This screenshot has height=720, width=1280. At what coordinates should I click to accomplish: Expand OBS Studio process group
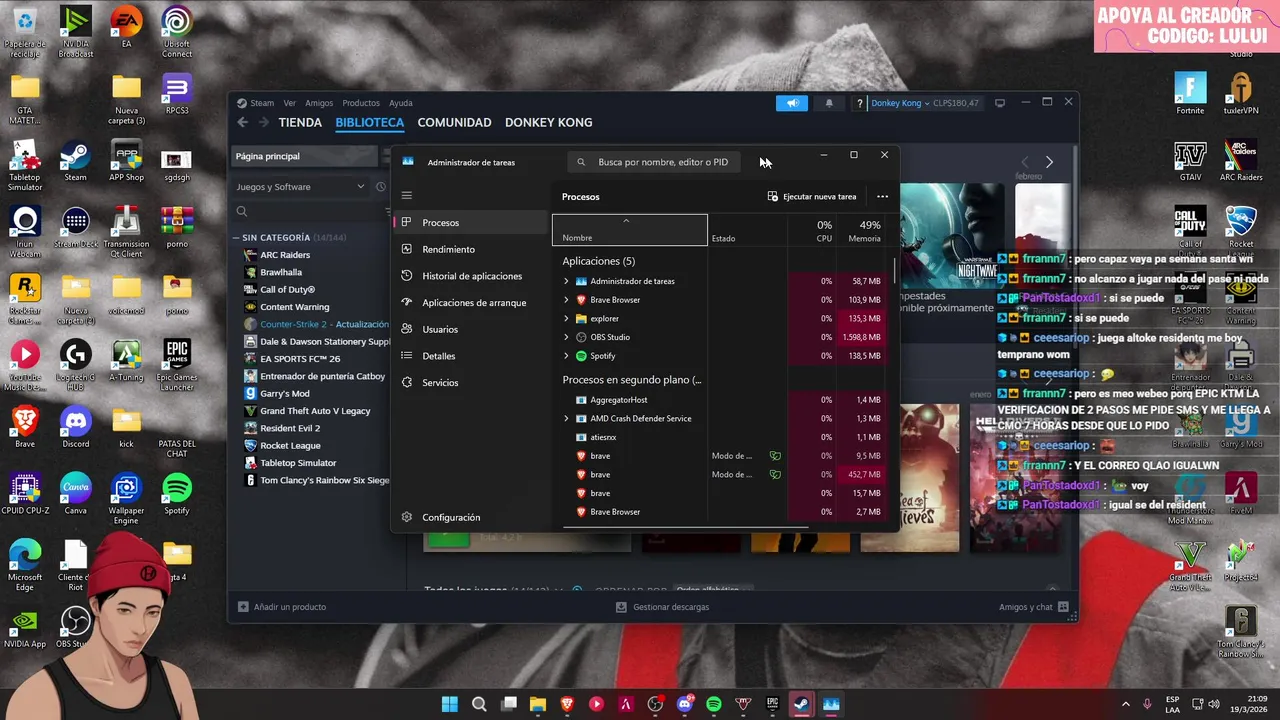(x=566, y=337)
